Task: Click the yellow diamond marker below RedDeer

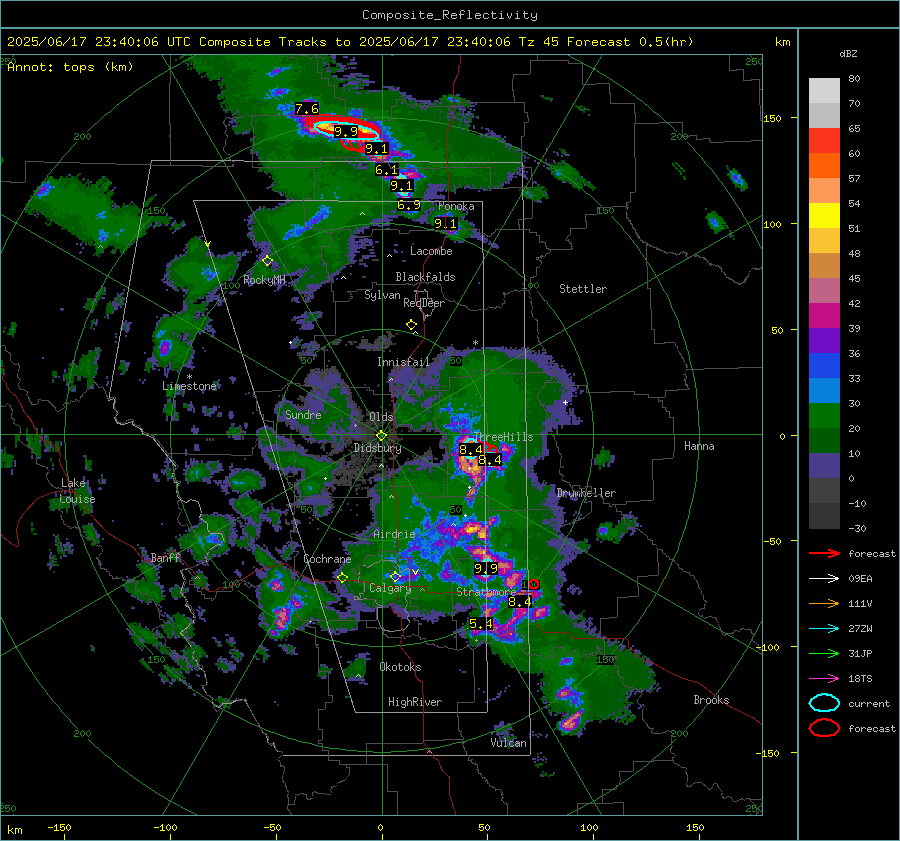Action: click(411, 325)
